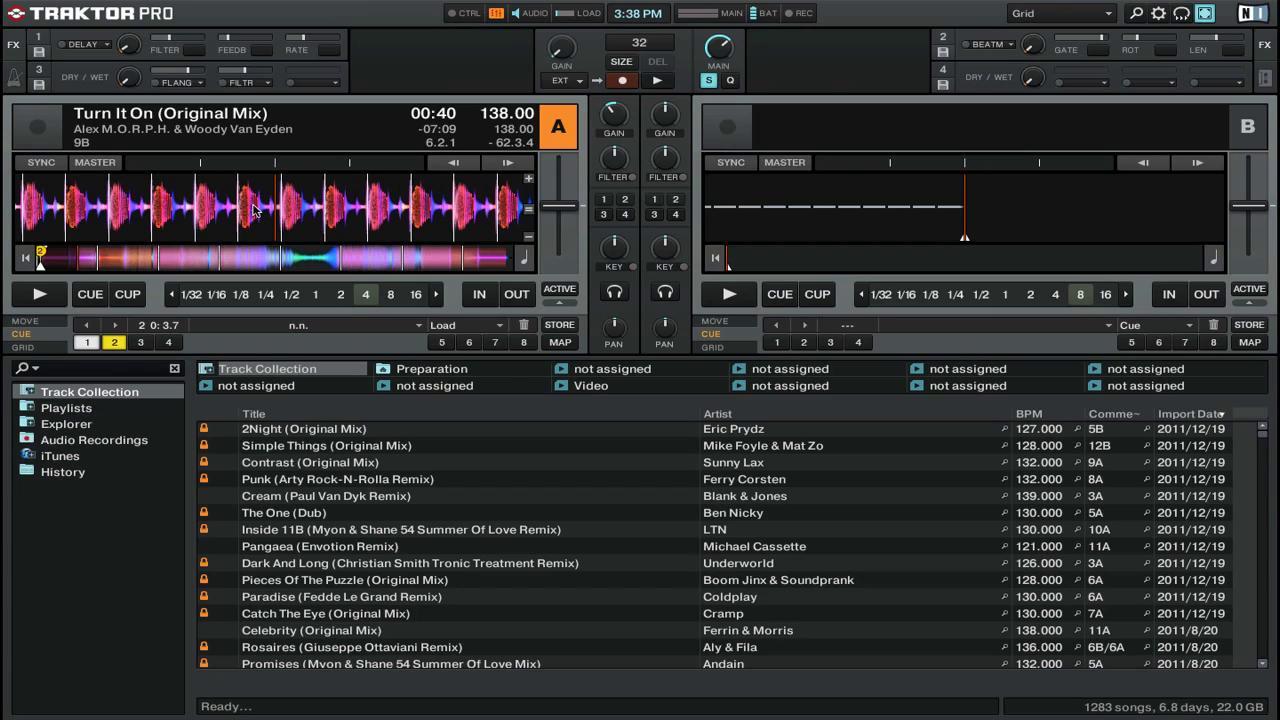Image resolution: width=1280 pixels, height=720 pixels.
Task: Toggle loop ACTIVE on deck A
Action: 559,289
